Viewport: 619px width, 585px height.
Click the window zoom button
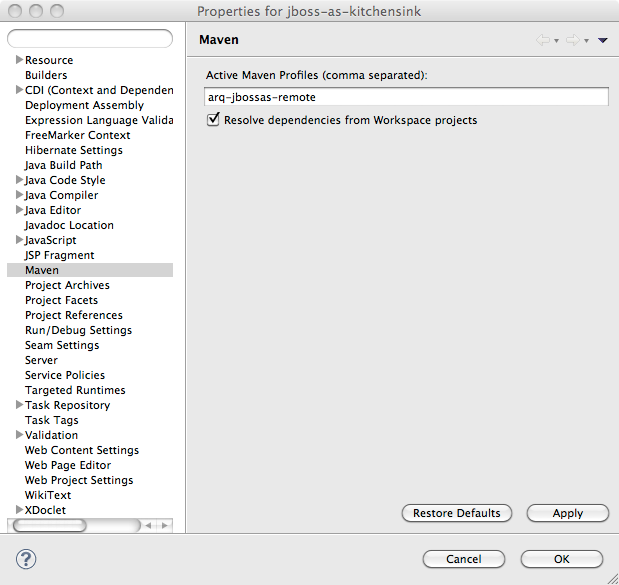tap(57, 11)
